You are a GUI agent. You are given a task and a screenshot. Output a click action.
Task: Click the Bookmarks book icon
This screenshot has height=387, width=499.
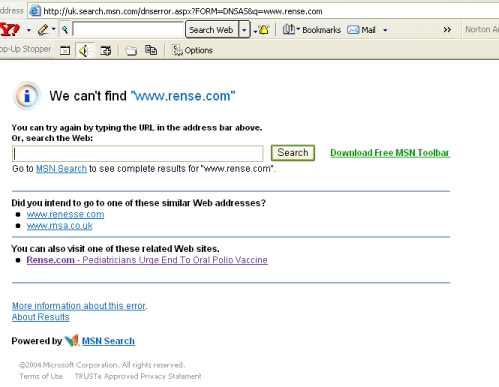click(x=289, y=30)
